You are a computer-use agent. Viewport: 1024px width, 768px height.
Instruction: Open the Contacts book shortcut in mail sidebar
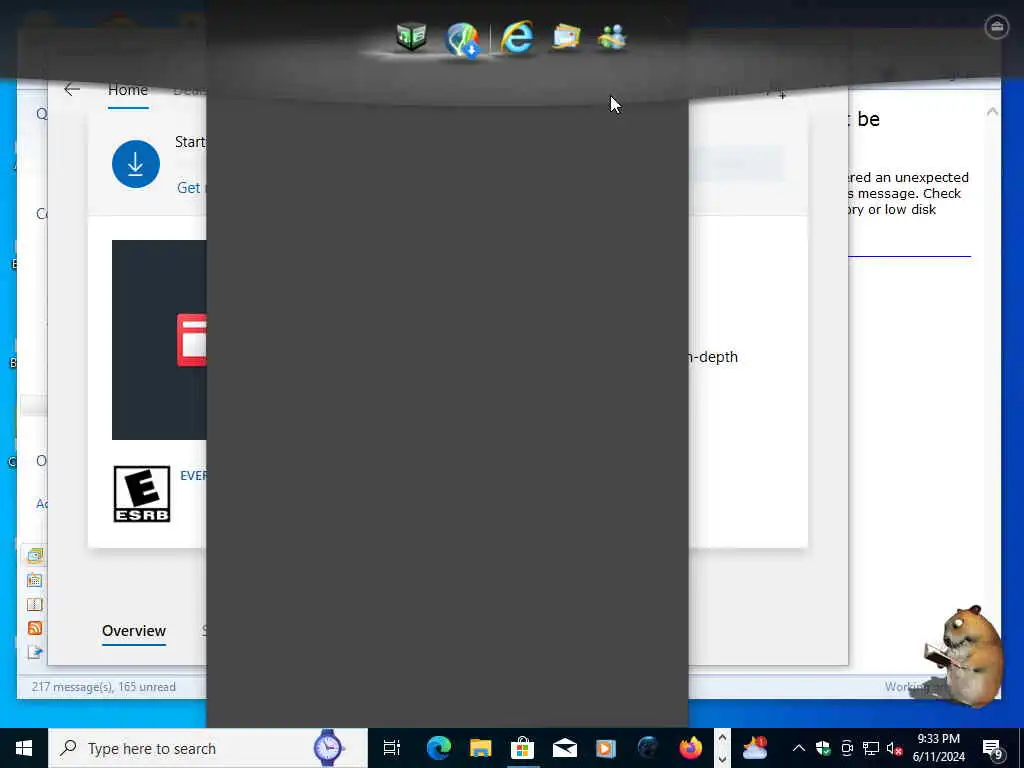35,604
